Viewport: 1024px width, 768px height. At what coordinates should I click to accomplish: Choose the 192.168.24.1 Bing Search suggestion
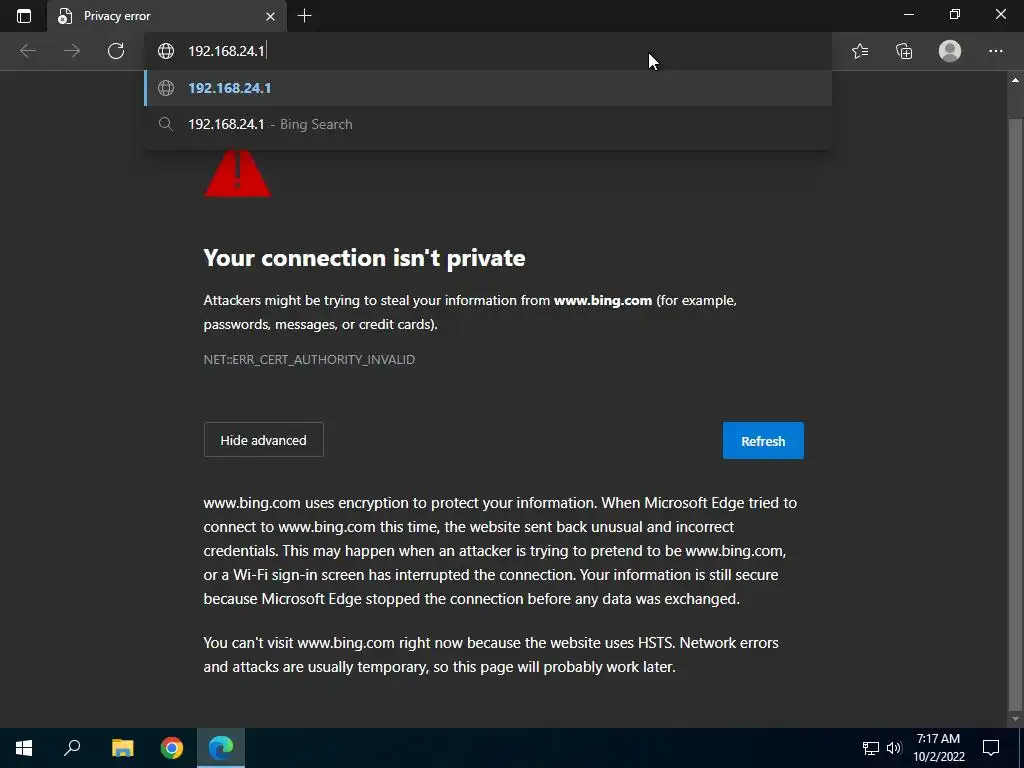(488, 124)
